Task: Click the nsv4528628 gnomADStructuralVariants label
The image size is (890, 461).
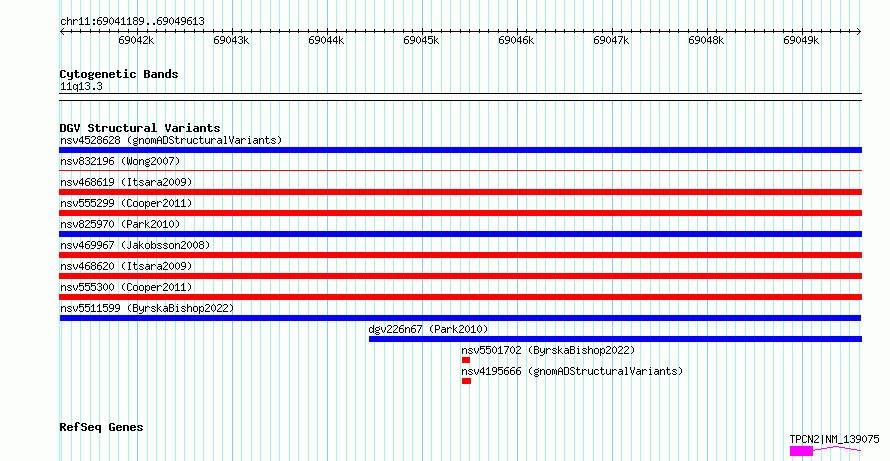Action: pos(171,140)
